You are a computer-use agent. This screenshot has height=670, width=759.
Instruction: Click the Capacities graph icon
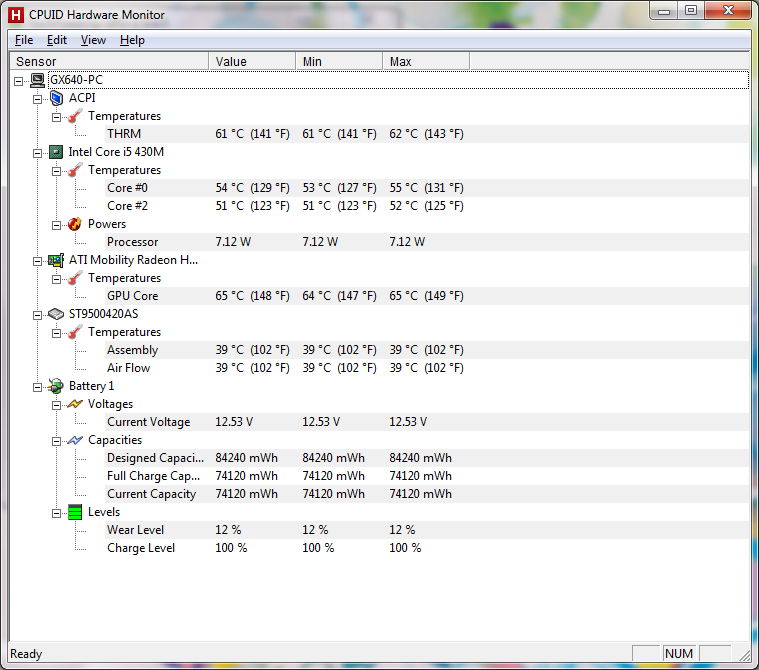tap(75, 440)
